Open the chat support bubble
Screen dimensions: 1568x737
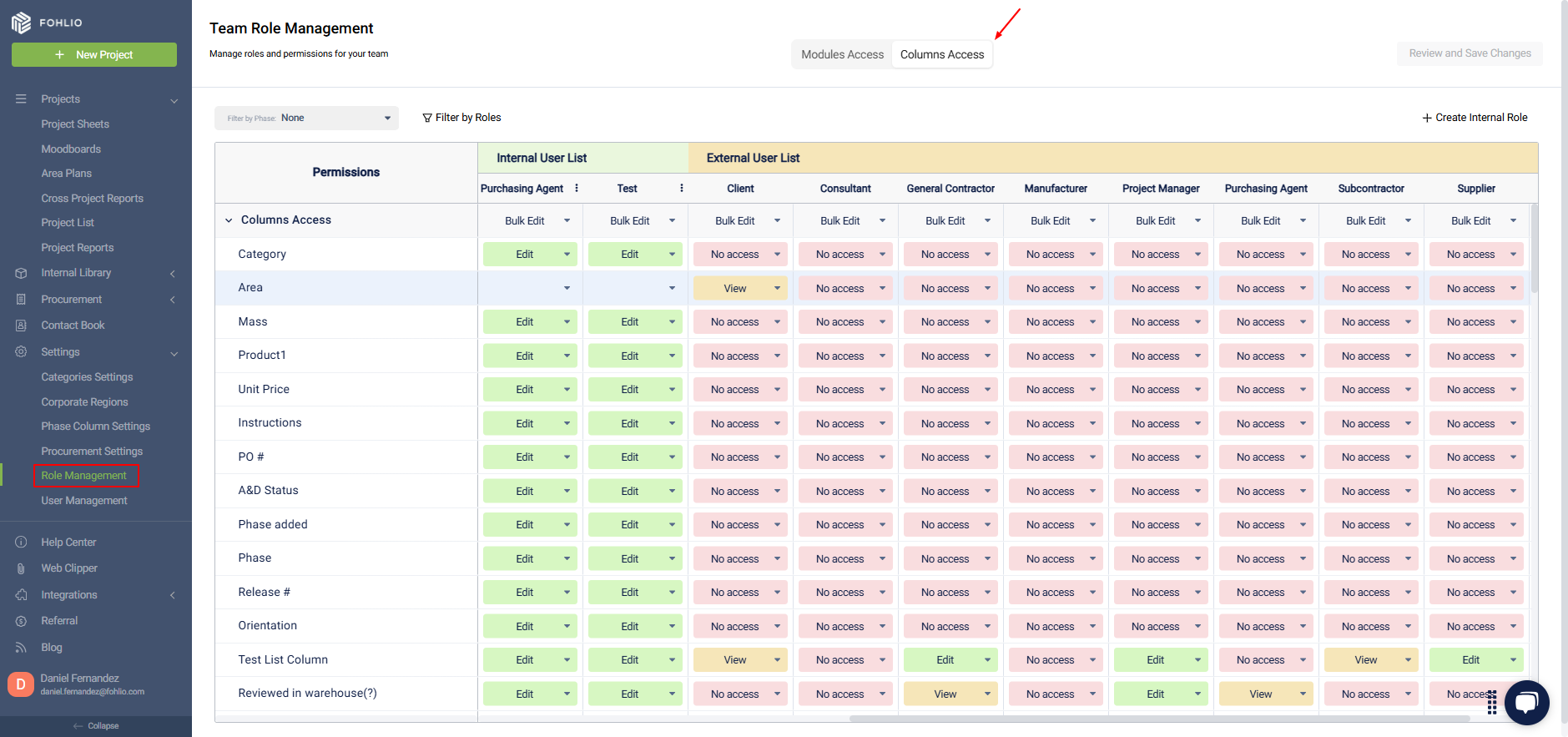tap(1527, 703)
